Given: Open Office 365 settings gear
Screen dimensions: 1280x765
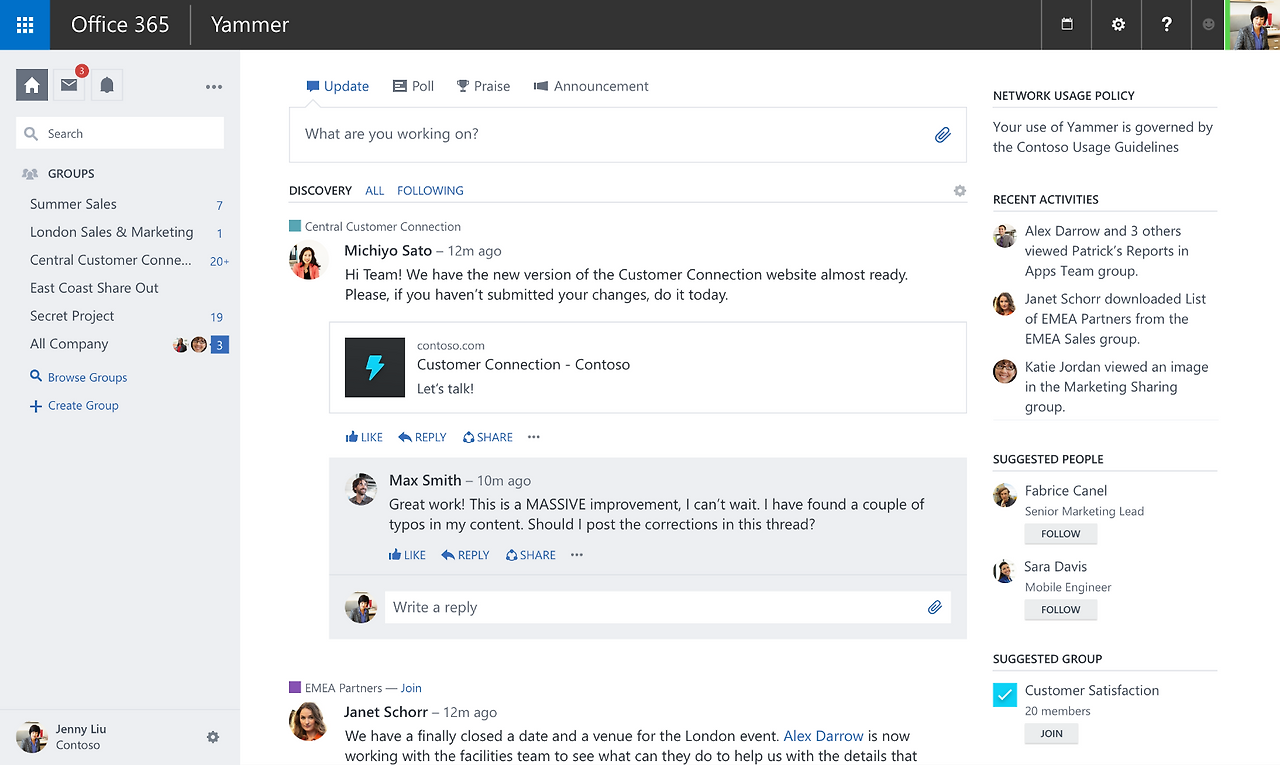Looking at the screenshot, I should 1116,24.
